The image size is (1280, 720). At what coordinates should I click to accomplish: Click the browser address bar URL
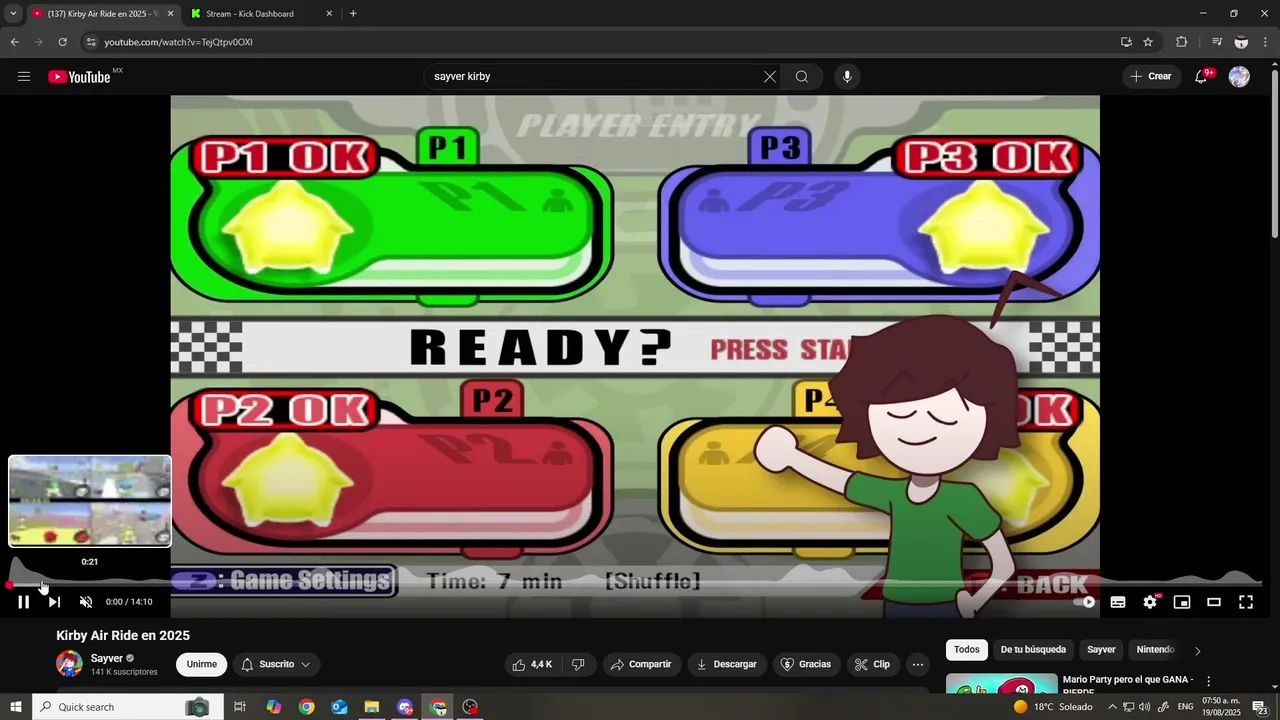pyautogui.click(x=178, y=42)
